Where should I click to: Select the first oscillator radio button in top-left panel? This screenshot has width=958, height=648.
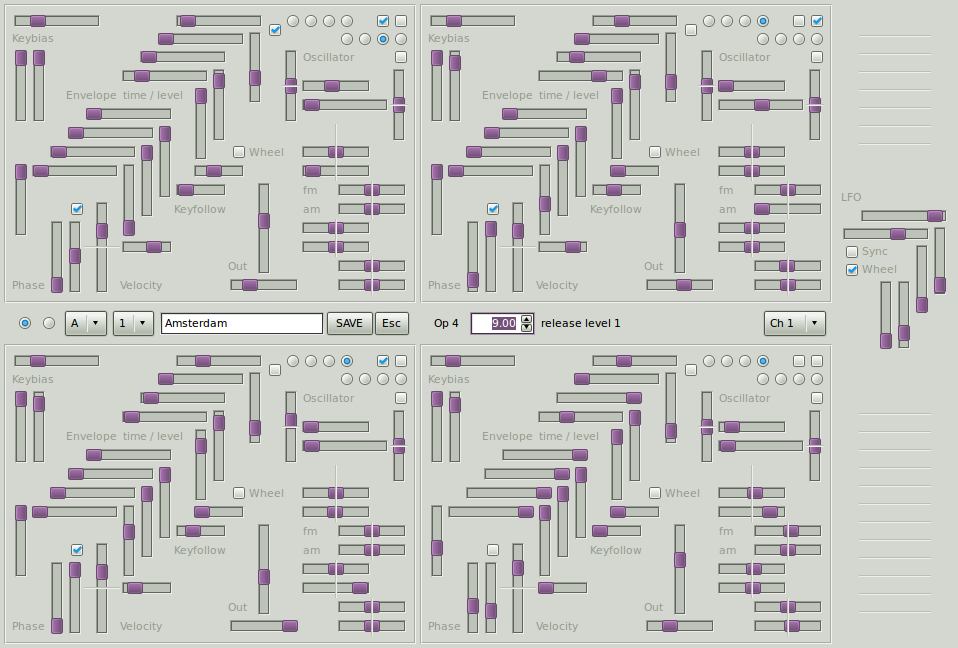coord(294,20)
